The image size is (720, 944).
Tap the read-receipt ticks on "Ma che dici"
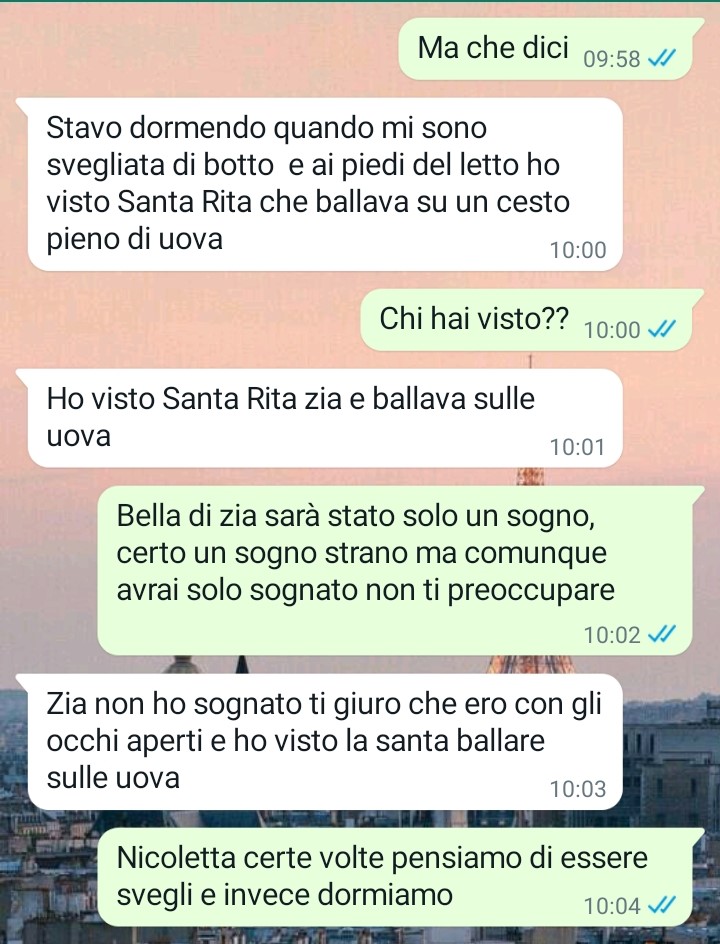click(x=662, y=58)
